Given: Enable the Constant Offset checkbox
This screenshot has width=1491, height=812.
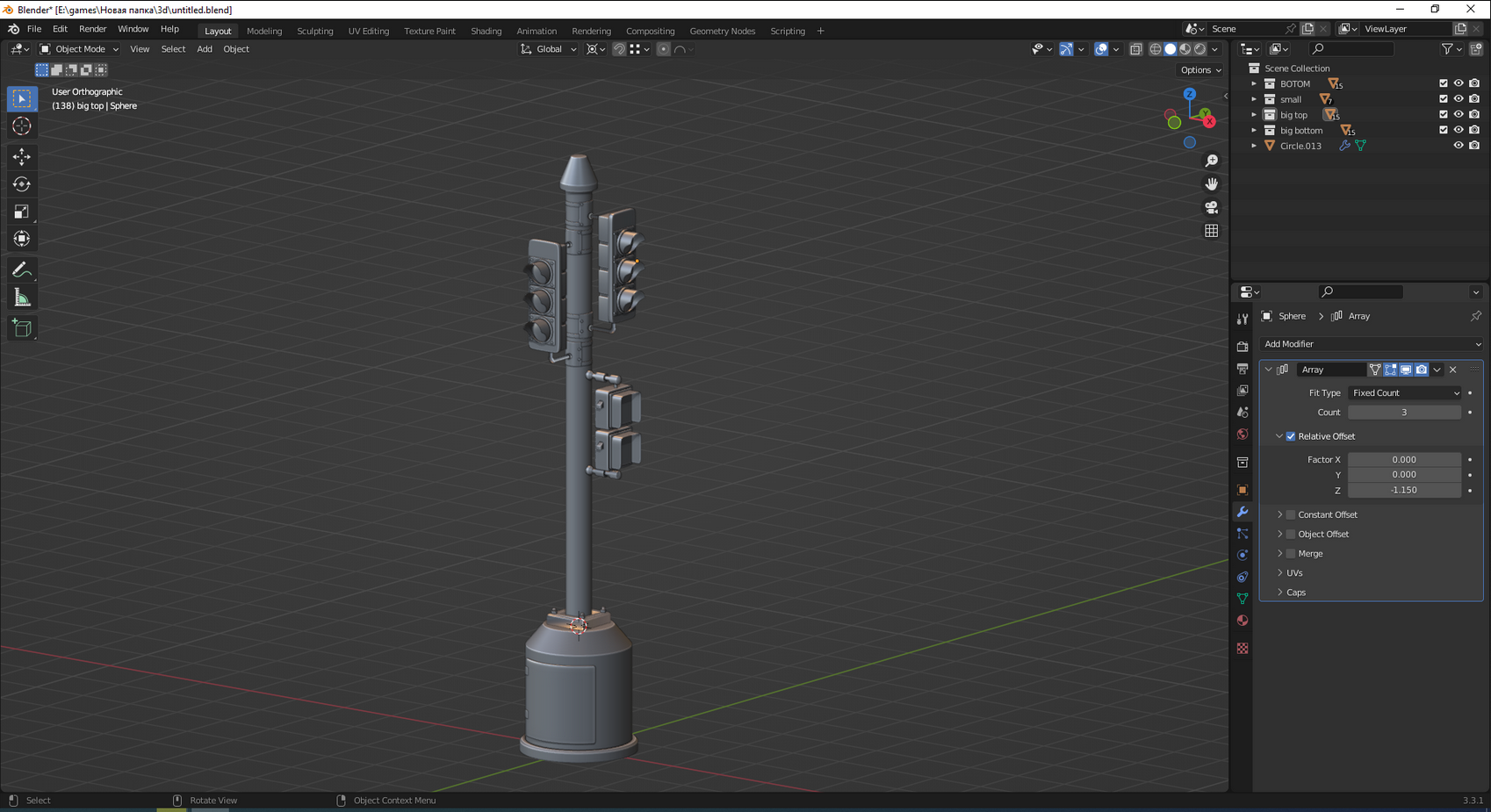Looking at the screenshot, I should [1291, 514].
